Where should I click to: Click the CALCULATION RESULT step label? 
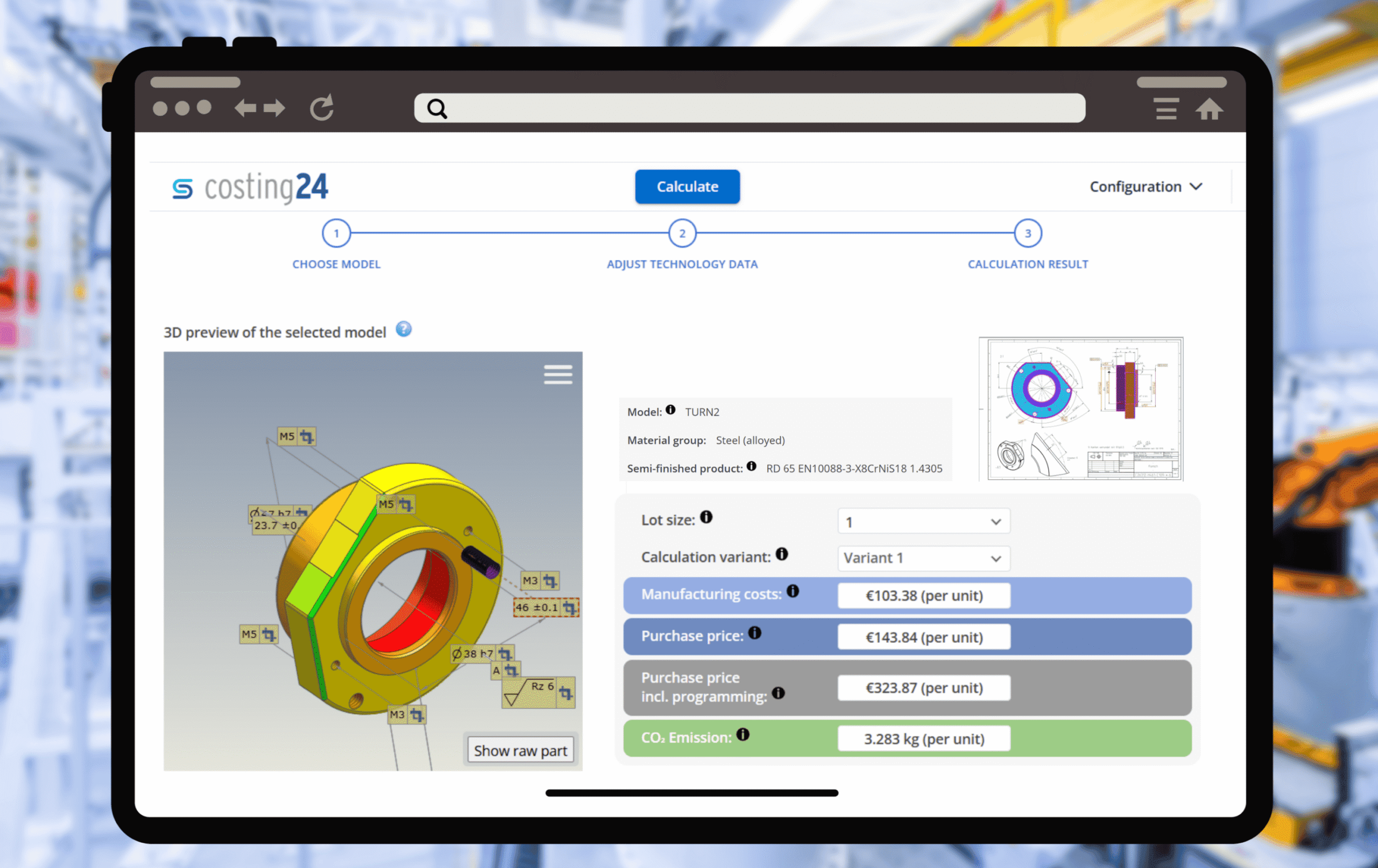(x=1028, y=264)
